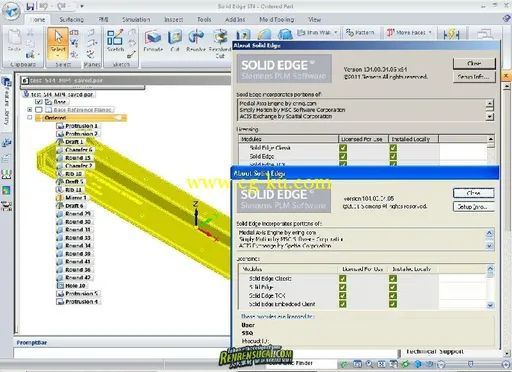Open the View ribbon tab

point(314,20)
